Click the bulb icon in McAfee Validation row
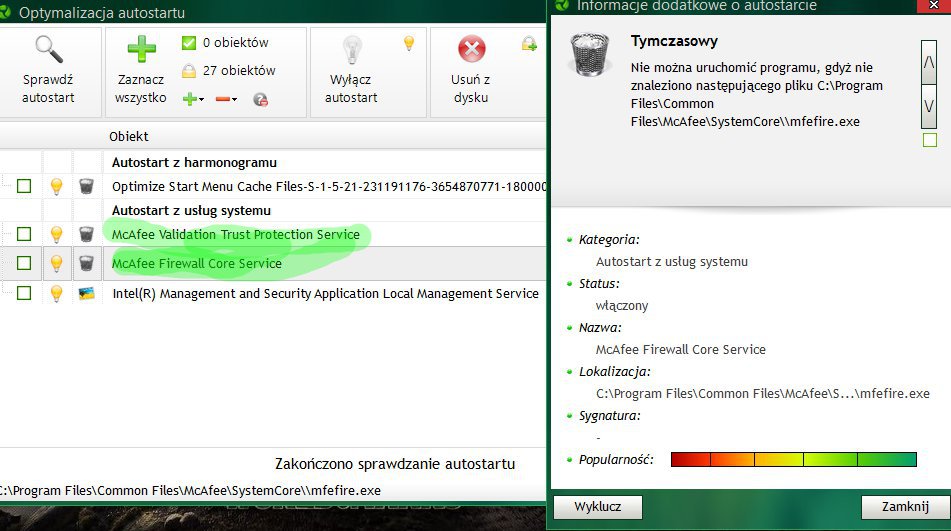951x531 pixels. coord(56,234)
